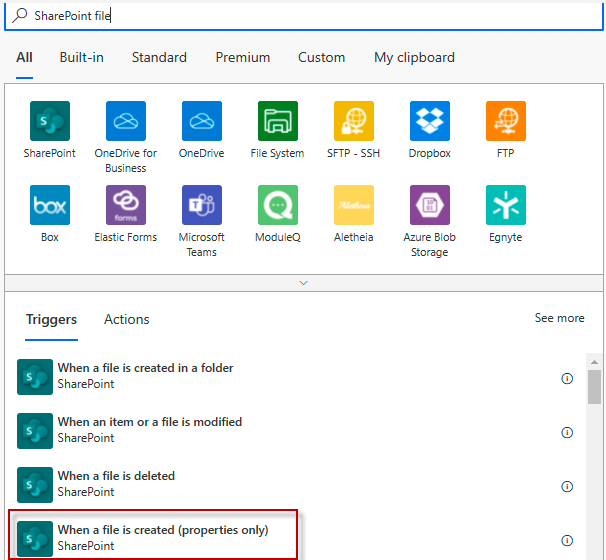Screen dimensions: 606x560
Task: Show info for When a file is created in a folder
Action: [567, 378]
